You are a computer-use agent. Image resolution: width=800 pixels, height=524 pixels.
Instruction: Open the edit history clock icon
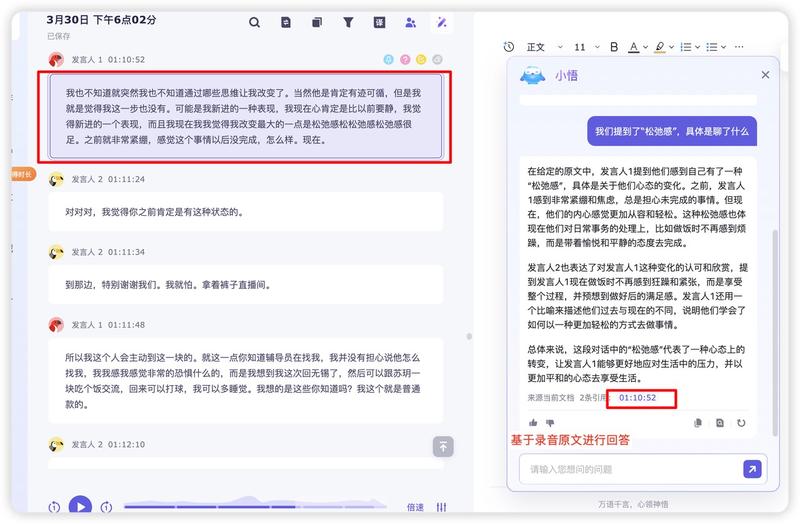tap(509, 47)
